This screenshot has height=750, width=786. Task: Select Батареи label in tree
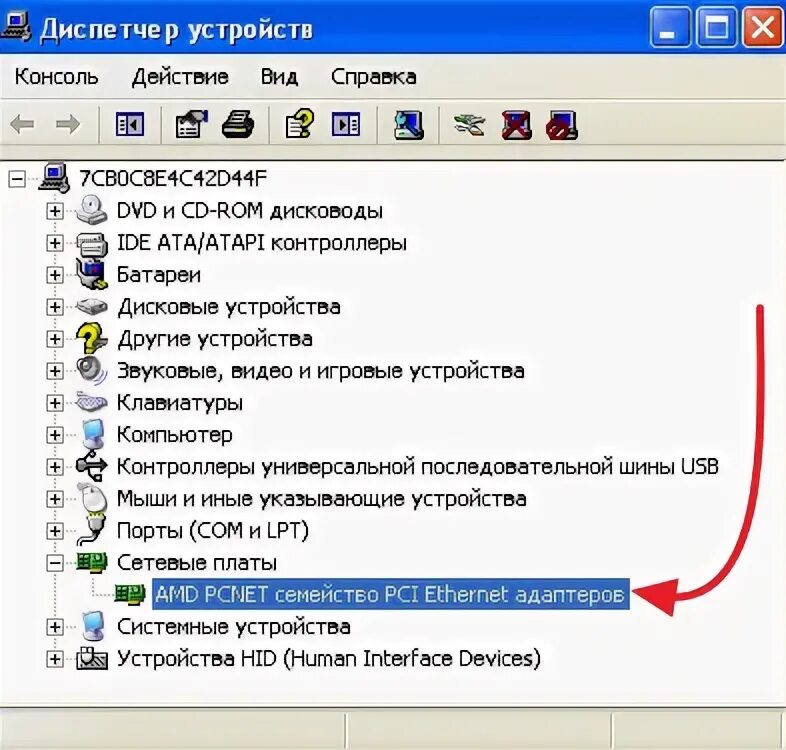click(158, 275)
